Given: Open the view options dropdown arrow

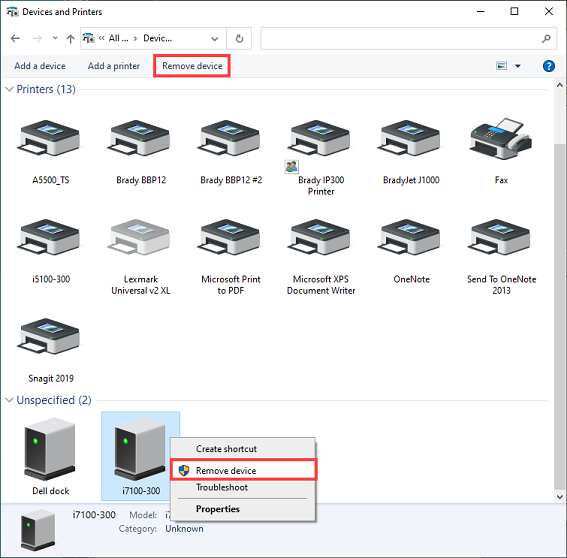Looking at the screenshot, I should tap(518, 66).
